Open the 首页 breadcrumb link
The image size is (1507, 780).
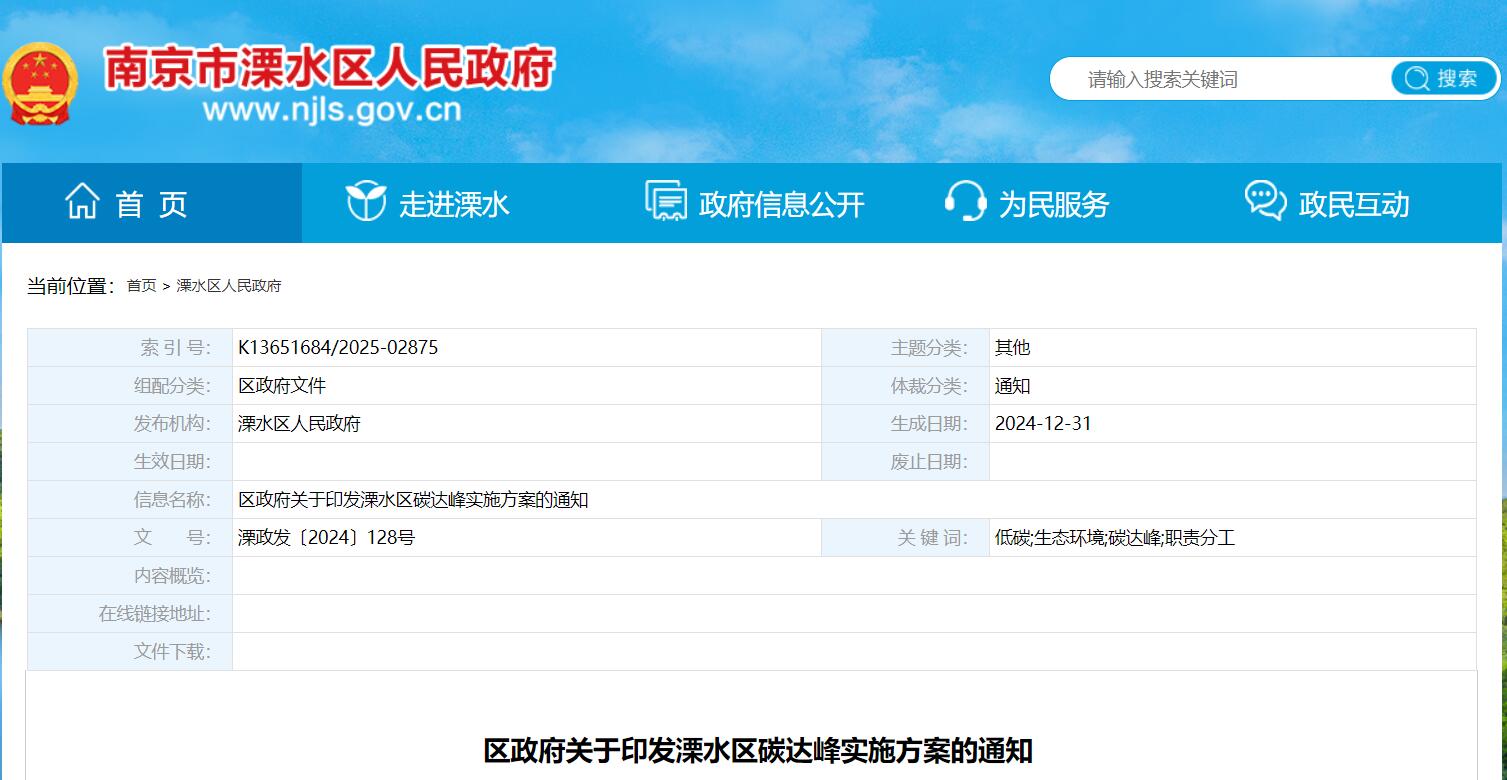[x=141, y=286]
